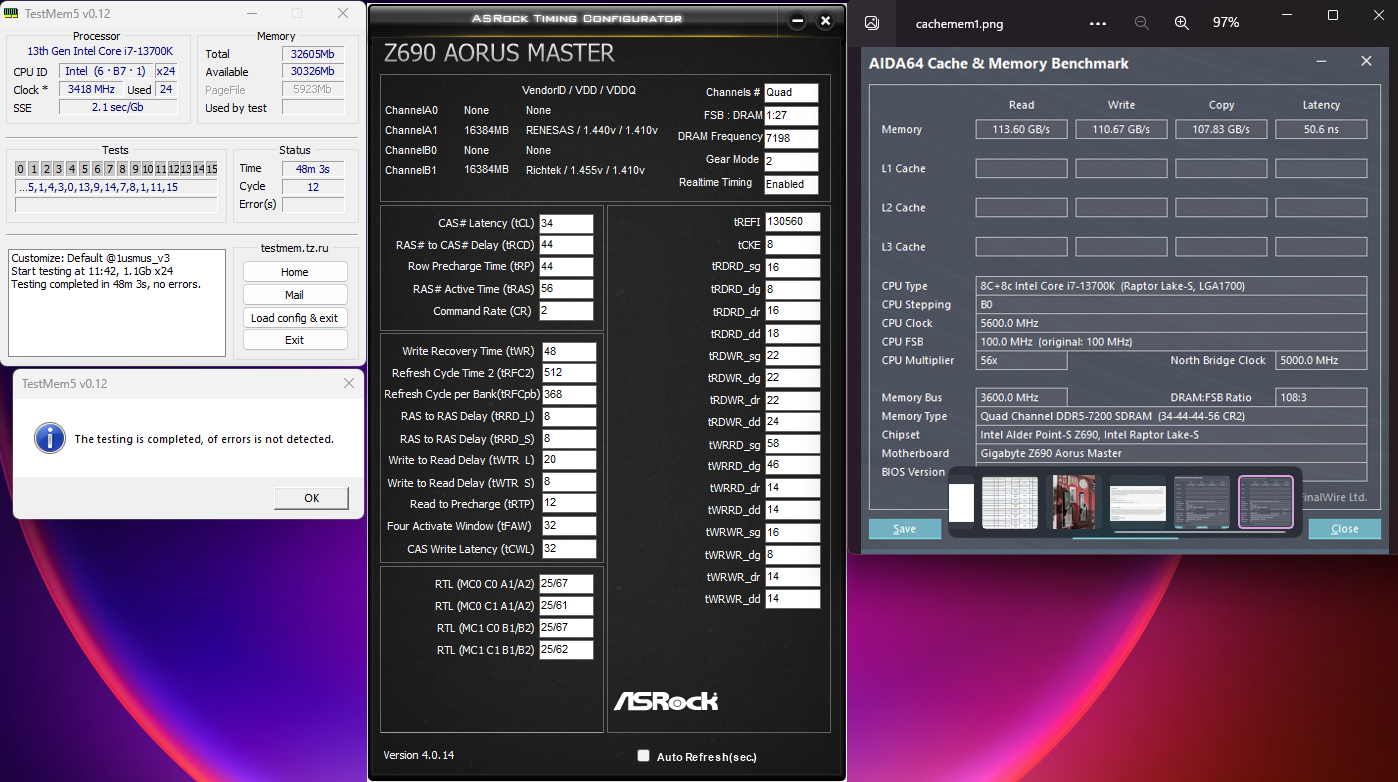Minimize the ASRock Timing Configurator window
Image resolution: width=1398 pixels, height=782 pixels.
(x=798, y=20)
